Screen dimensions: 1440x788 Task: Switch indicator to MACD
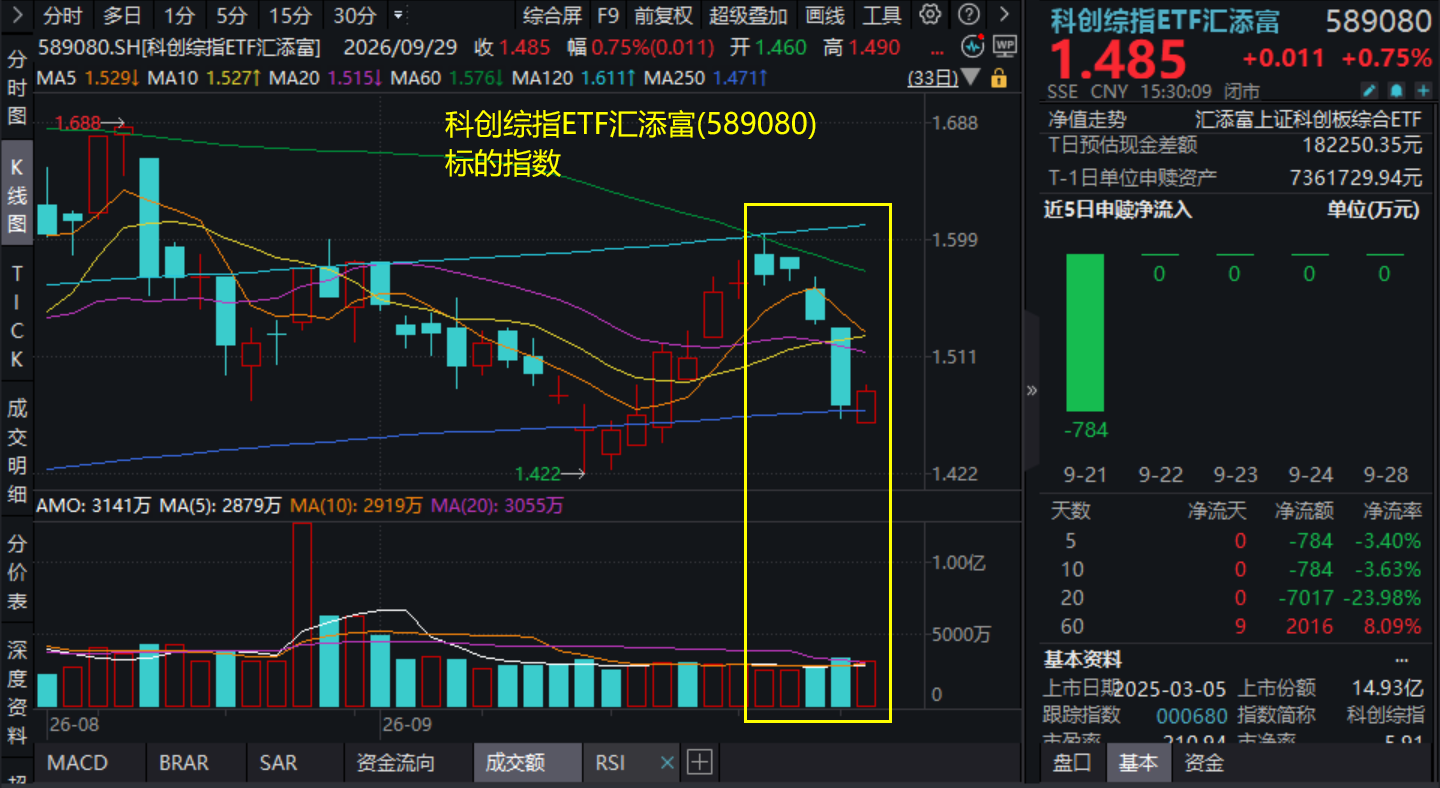coord(77,763)
